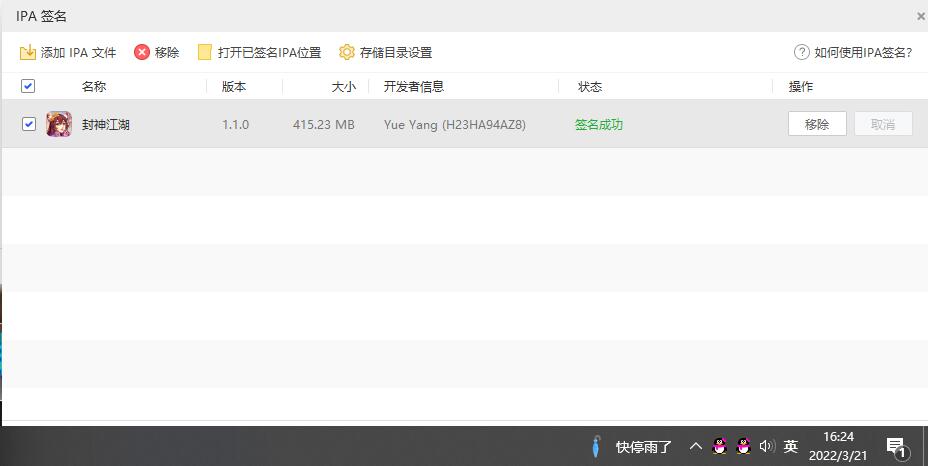Image resolution: width=928 pixels, height=466 pixels.
Task: Click the gear icon for storage directory settings
Action: [347, 52]
